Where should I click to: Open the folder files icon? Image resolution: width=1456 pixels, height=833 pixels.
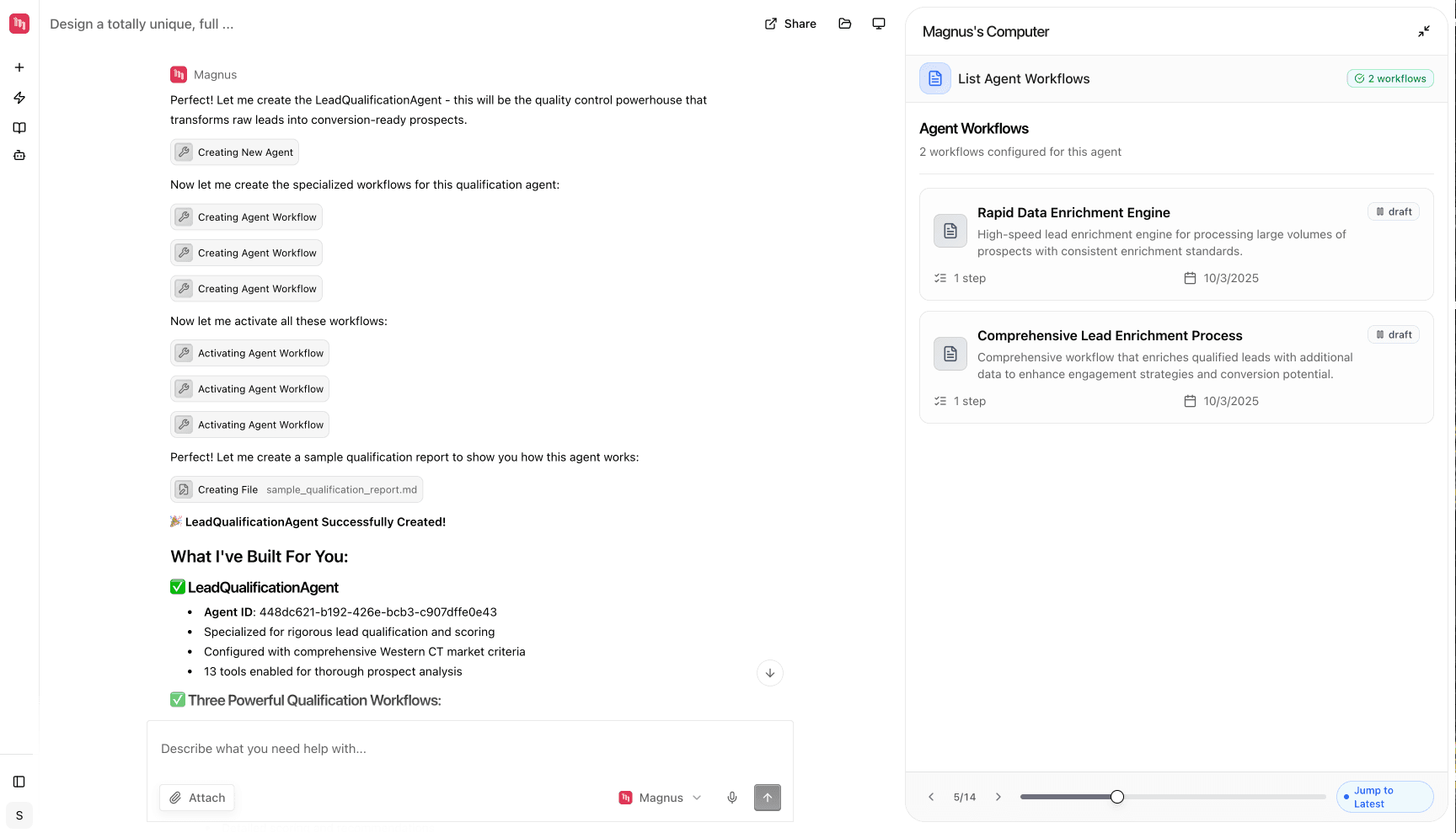(x=845, y=24)
